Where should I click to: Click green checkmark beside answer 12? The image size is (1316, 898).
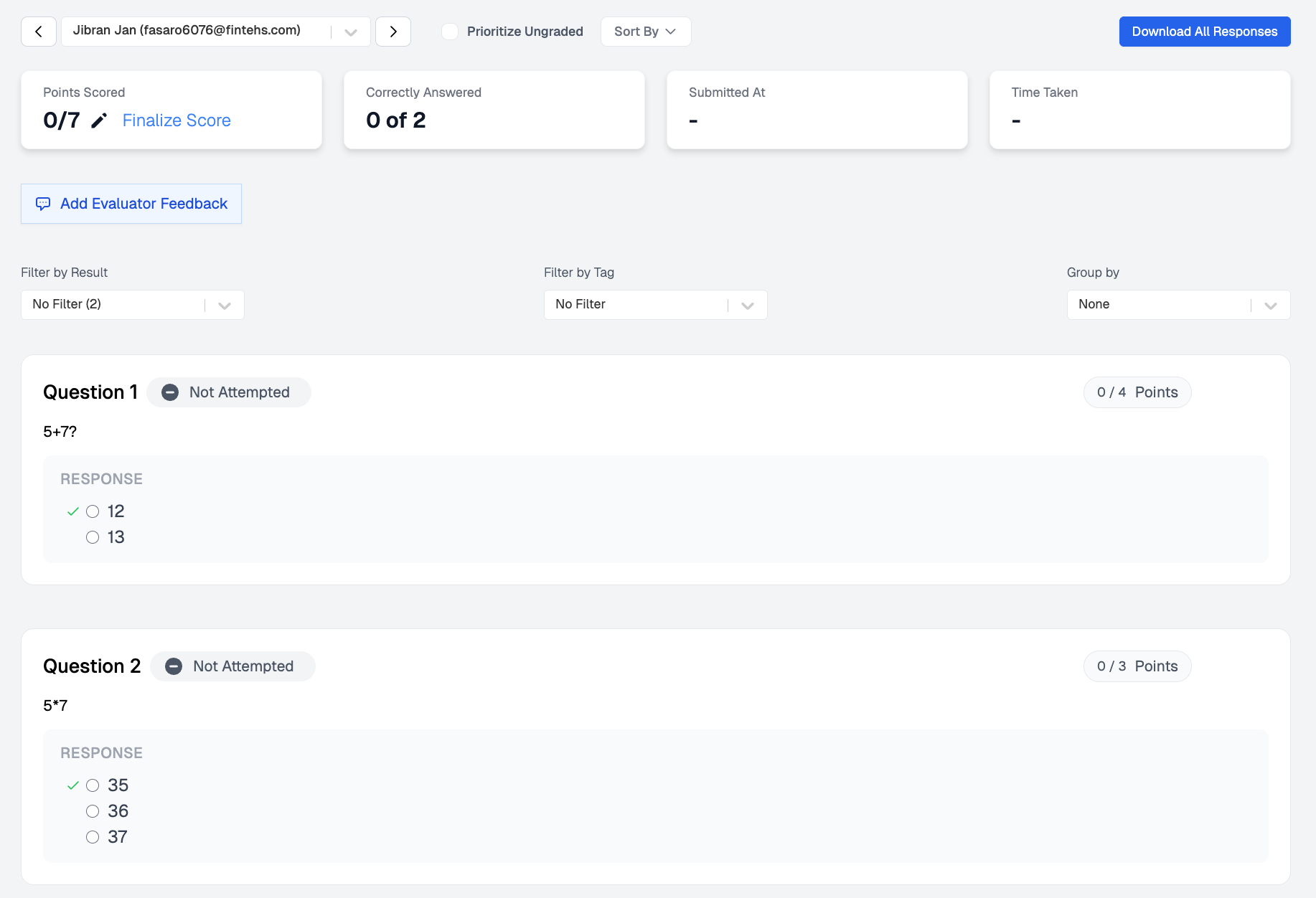tap(72, 511)
